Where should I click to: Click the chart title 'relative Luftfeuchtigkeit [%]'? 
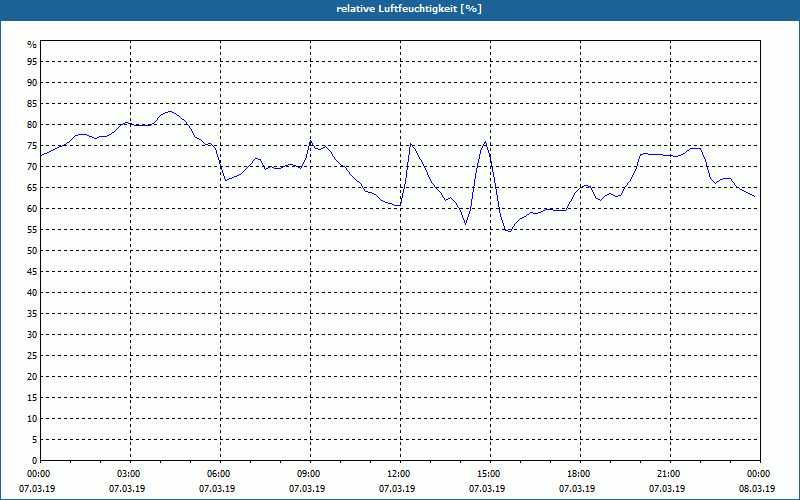pos(409,9)
